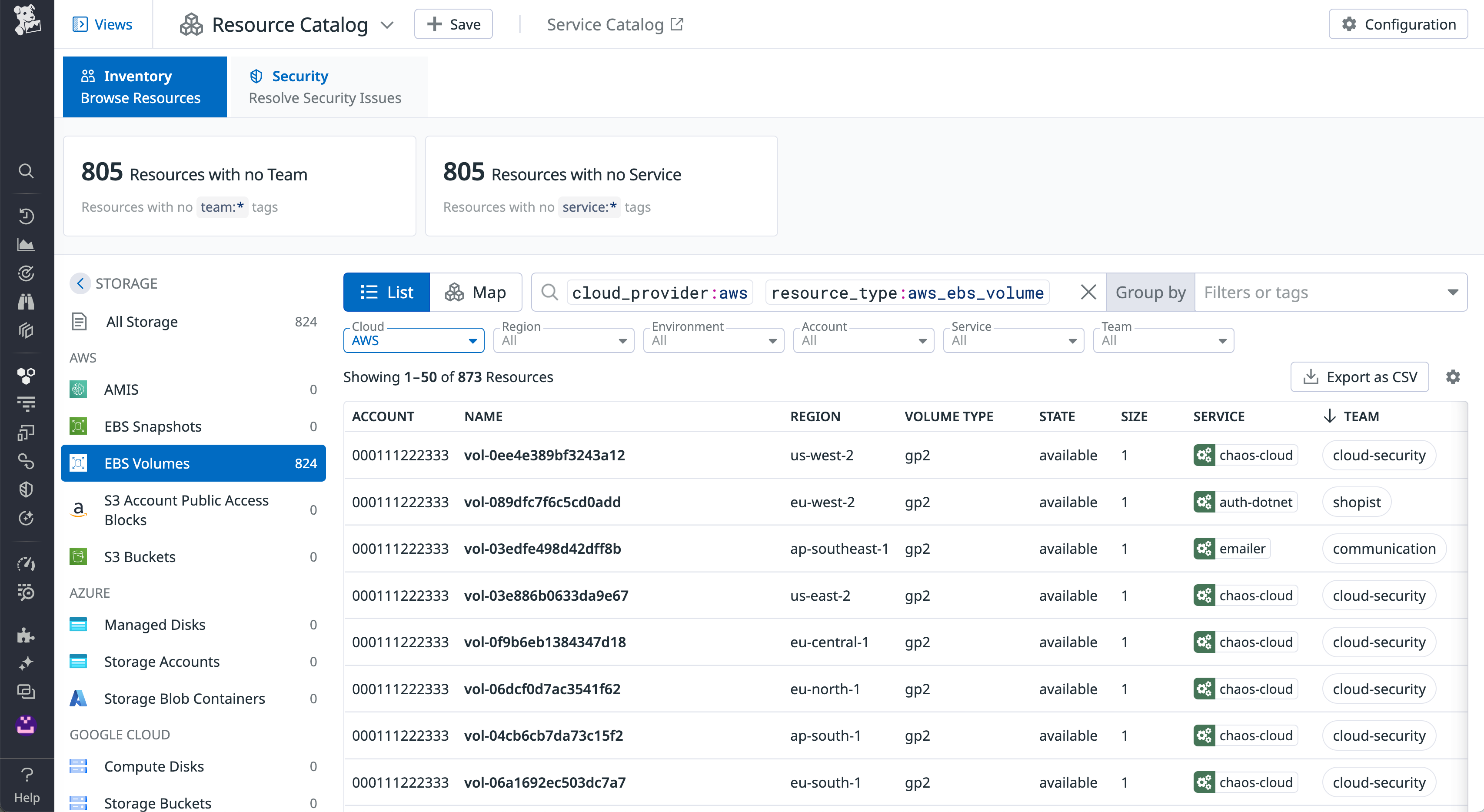Click the Bits AI sparkle icon in sidebar

point(27,663)
